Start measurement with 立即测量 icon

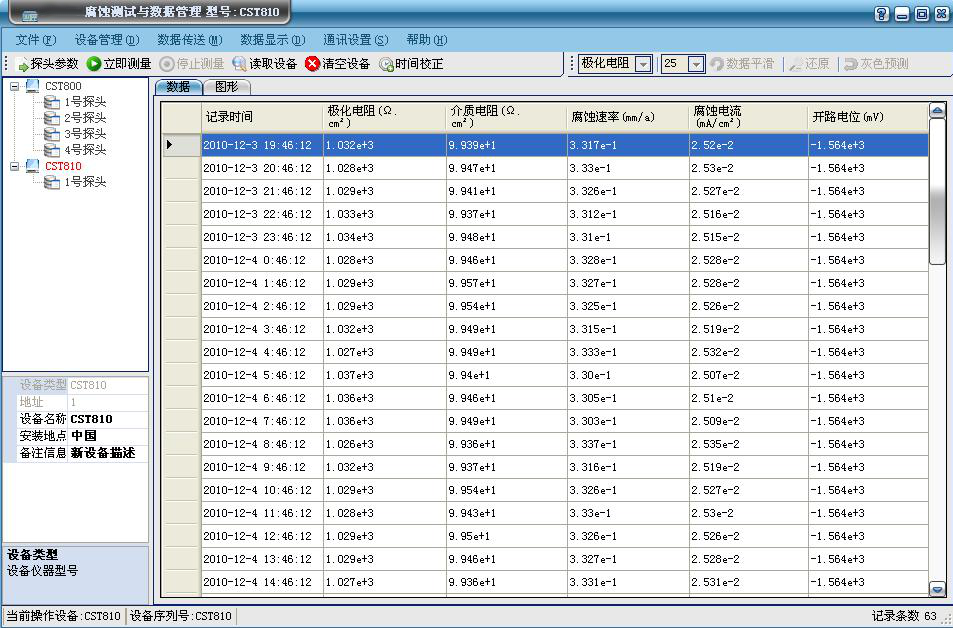(x=94, y=64)
